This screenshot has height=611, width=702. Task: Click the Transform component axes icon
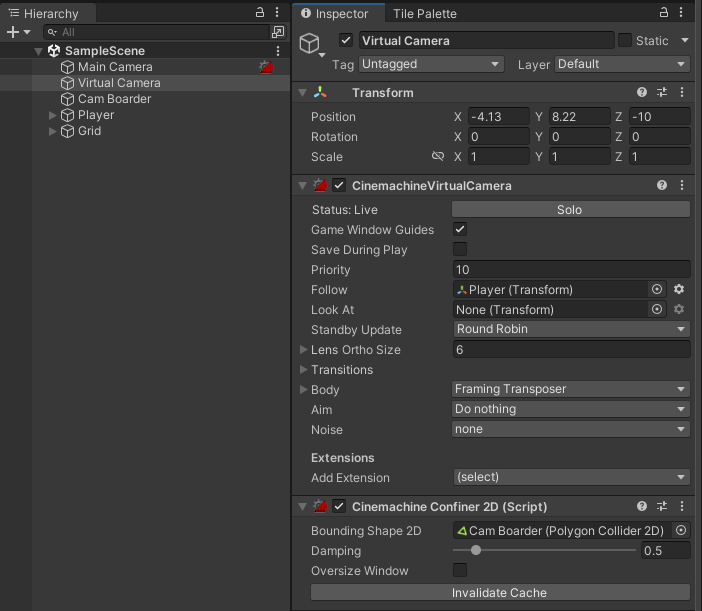pyautogui.click(x=320, y=92)
